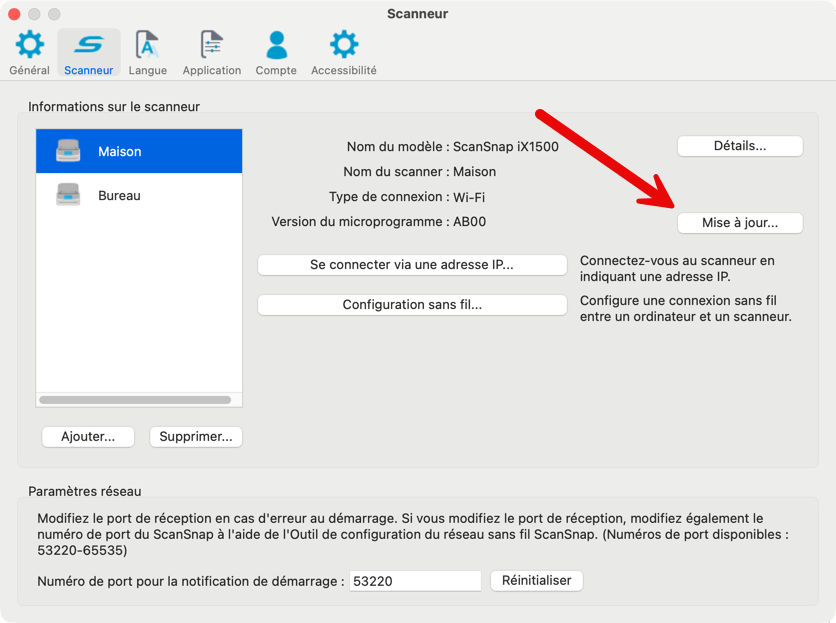Open the Accessibilité gear icon
836x623 pixels.
pos(344,45)
